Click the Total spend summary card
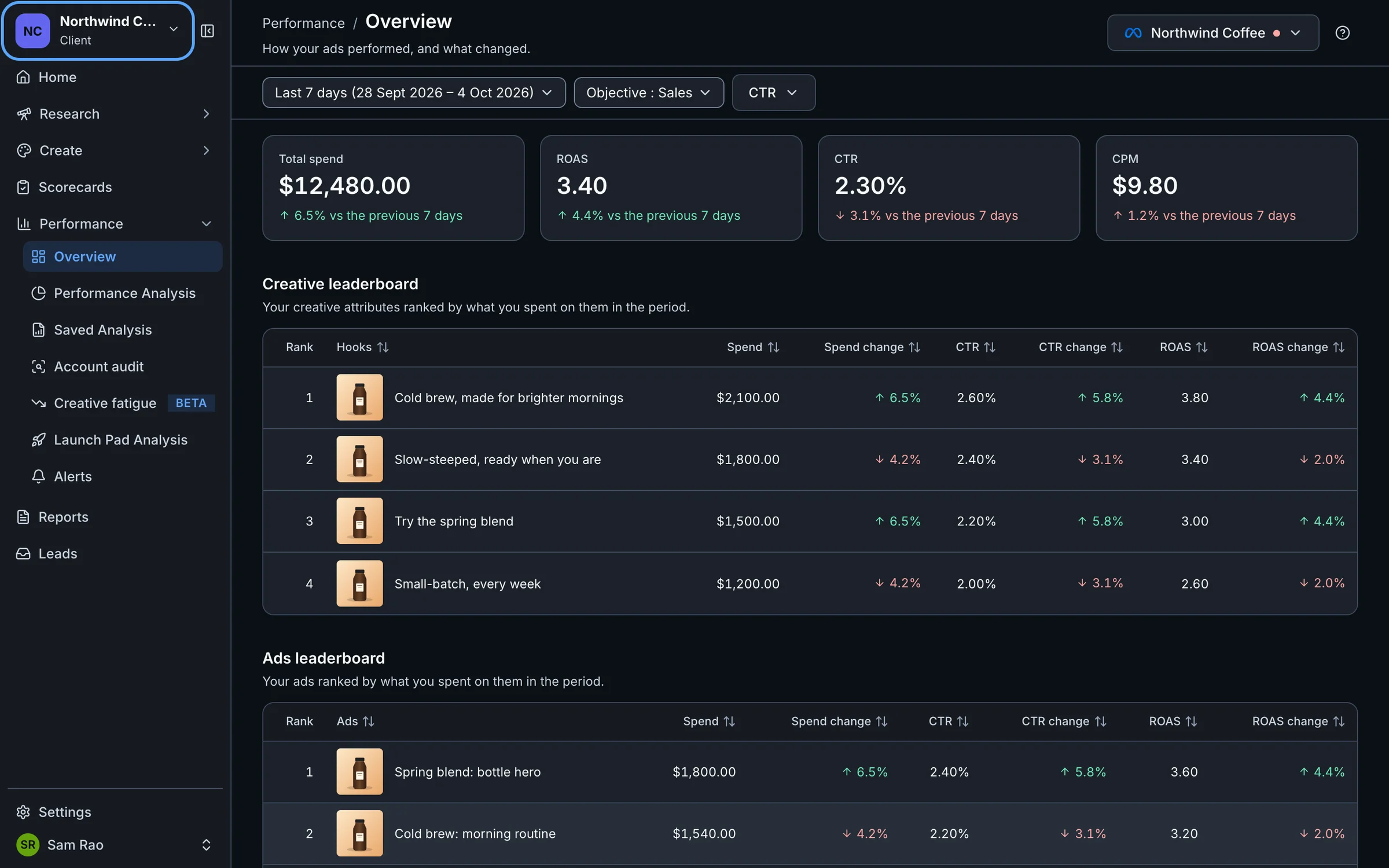Image resolution: width=1389 pixels, height=868 pixels. [394, 188]
